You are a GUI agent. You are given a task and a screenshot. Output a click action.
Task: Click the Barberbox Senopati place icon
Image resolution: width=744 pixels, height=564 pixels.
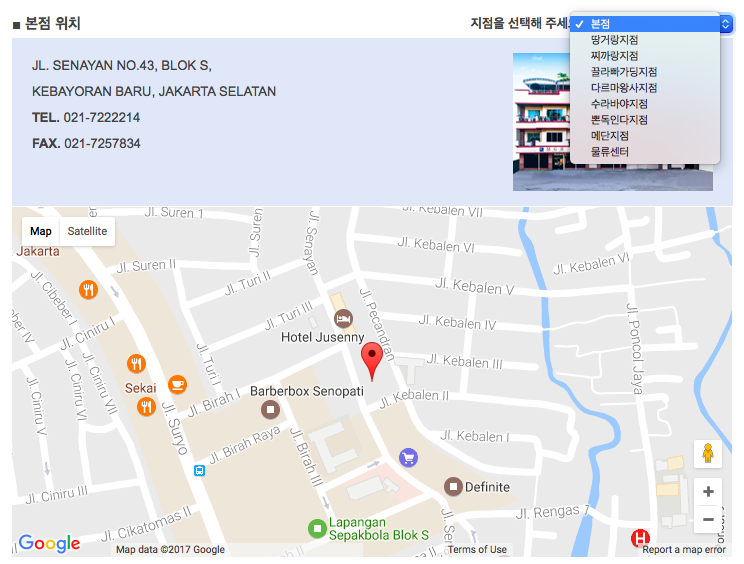(270, 409)
